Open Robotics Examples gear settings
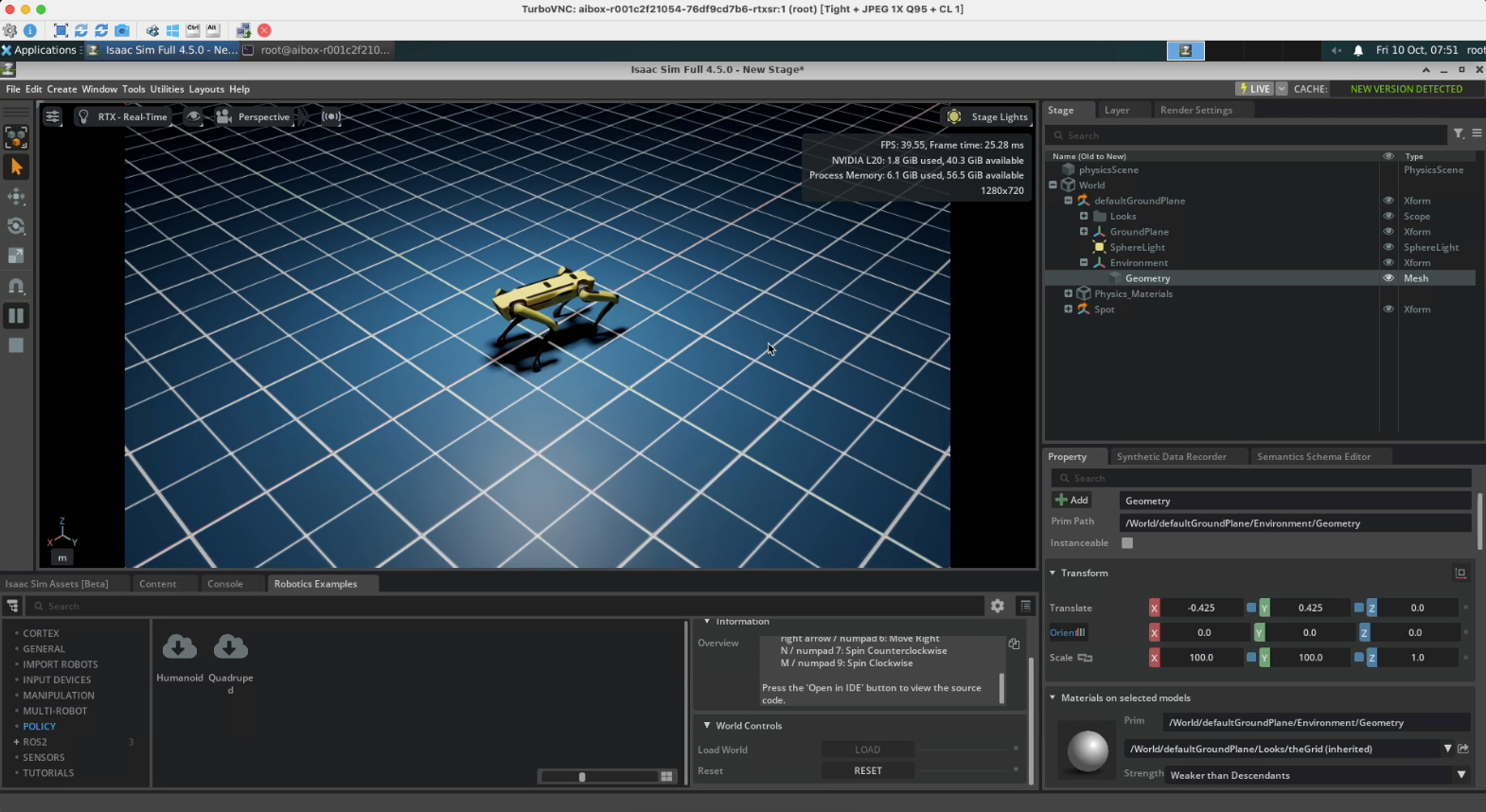The width and height of the screenshot is (1486, 812). (998, 606)
